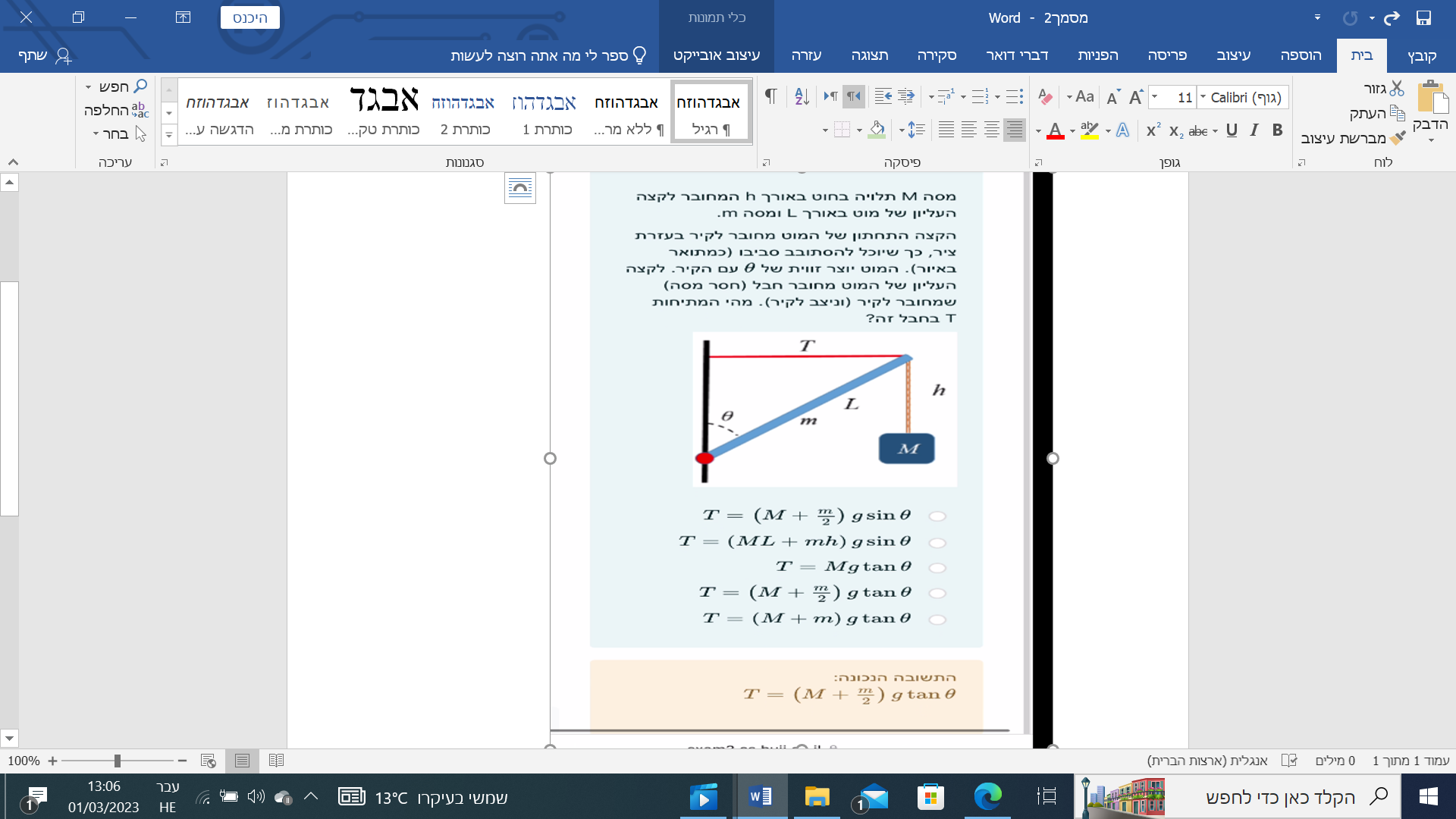Click the Copy (העתק) button

pos(1377,113)
